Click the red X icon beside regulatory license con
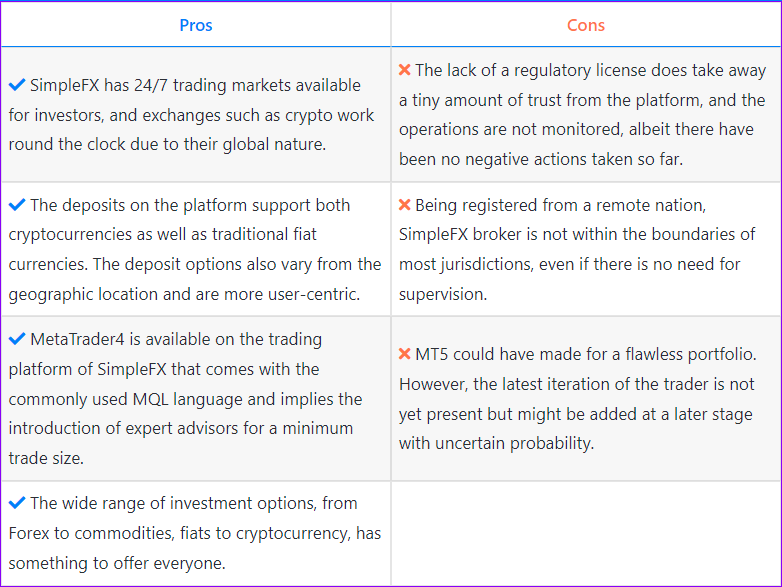This screenshot has height=587, width=782. click(404, 70)
